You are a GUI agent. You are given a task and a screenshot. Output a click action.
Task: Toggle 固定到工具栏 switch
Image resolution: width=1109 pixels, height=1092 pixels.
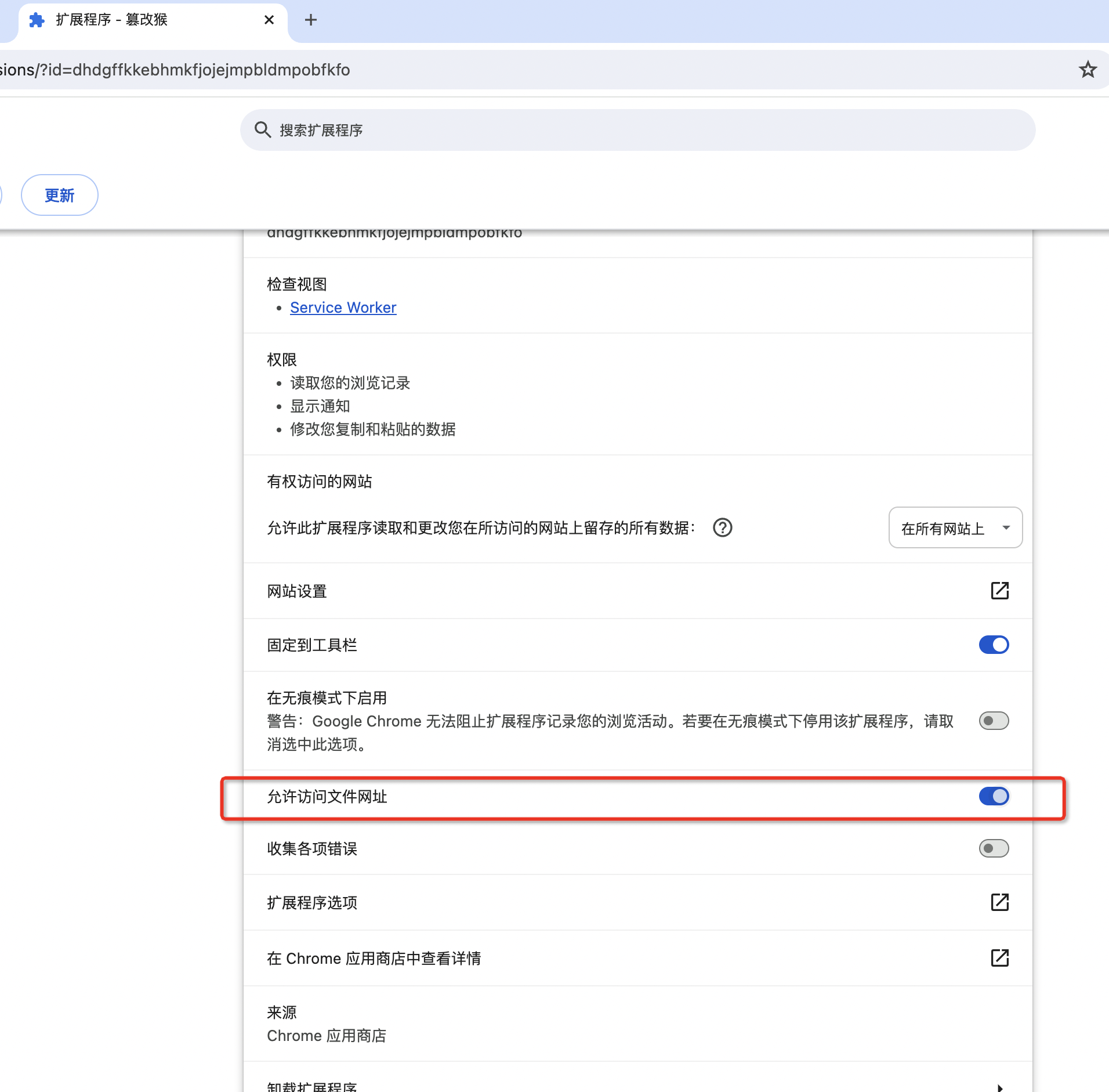(994, 645)
